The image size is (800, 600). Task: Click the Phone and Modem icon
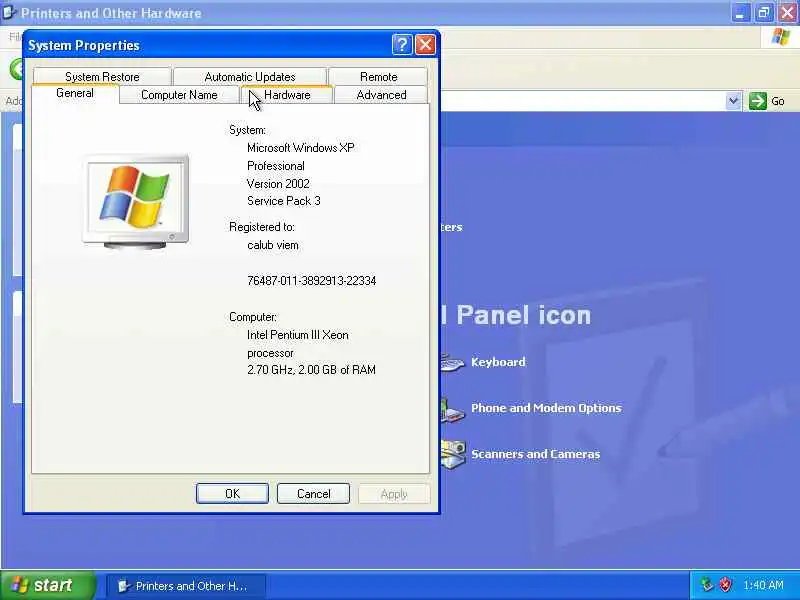coord(453,409)
